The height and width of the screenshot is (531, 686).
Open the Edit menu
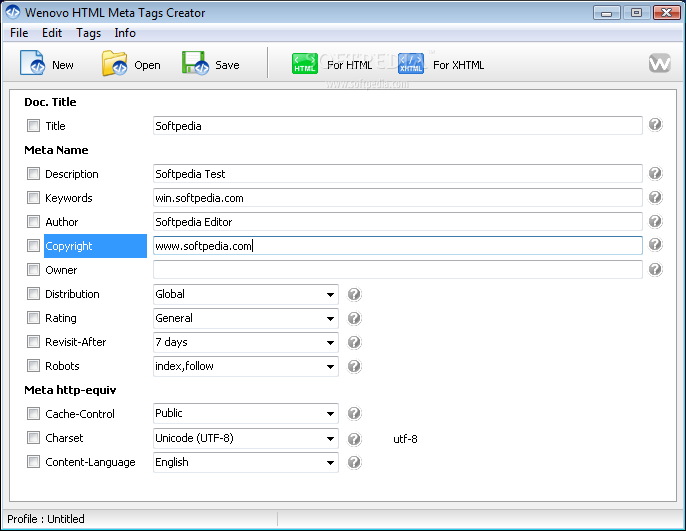tap(52, 33)
